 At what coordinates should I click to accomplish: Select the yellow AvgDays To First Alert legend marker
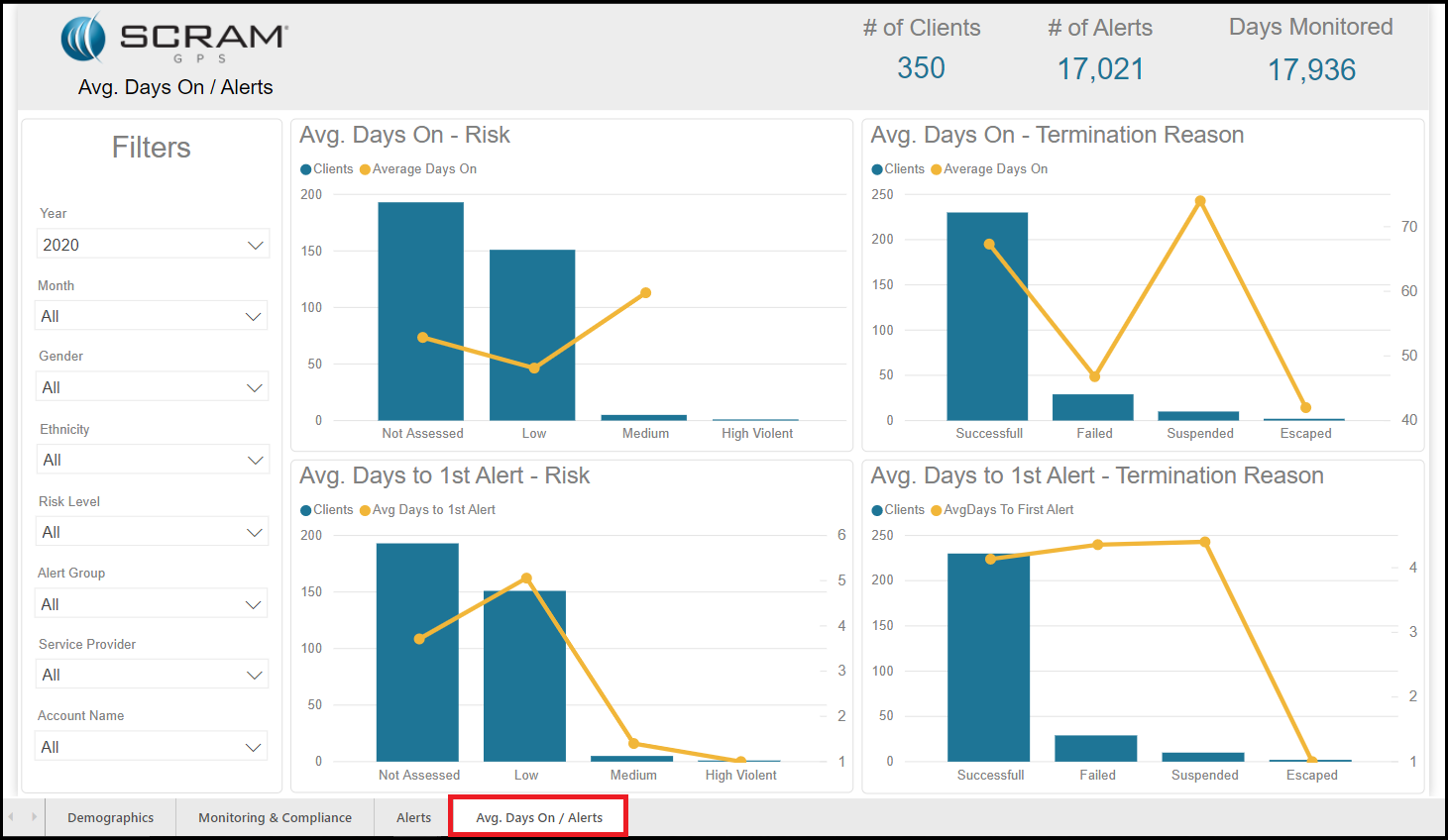(937, 510)
